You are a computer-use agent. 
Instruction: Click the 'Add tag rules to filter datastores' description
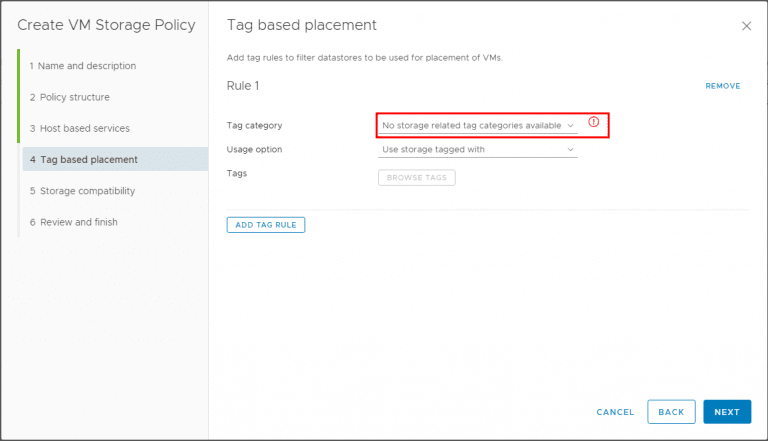pos(364,58)
